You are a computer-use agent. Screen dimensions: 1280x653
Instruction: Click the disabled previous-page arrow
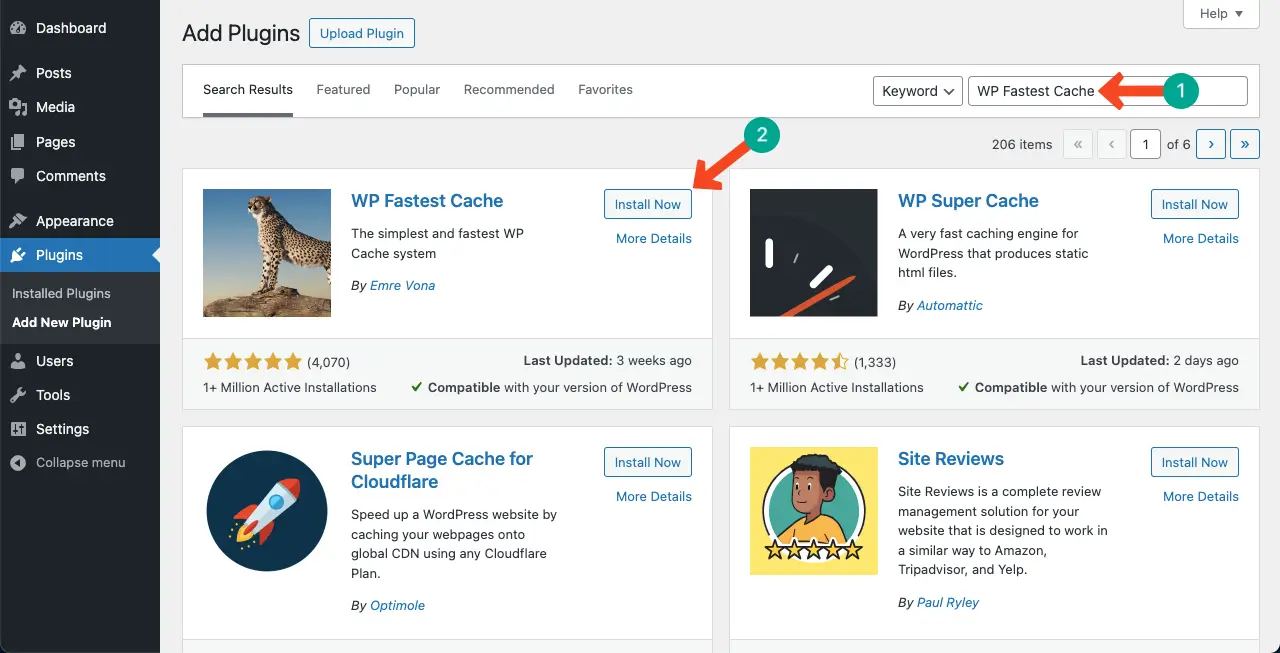(x=1112, y=144)
